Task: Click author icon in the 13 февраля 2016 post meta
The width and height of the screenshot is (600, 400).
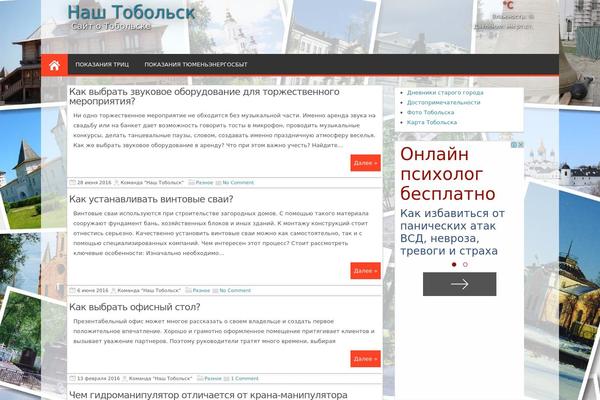Action: [125, 379]
